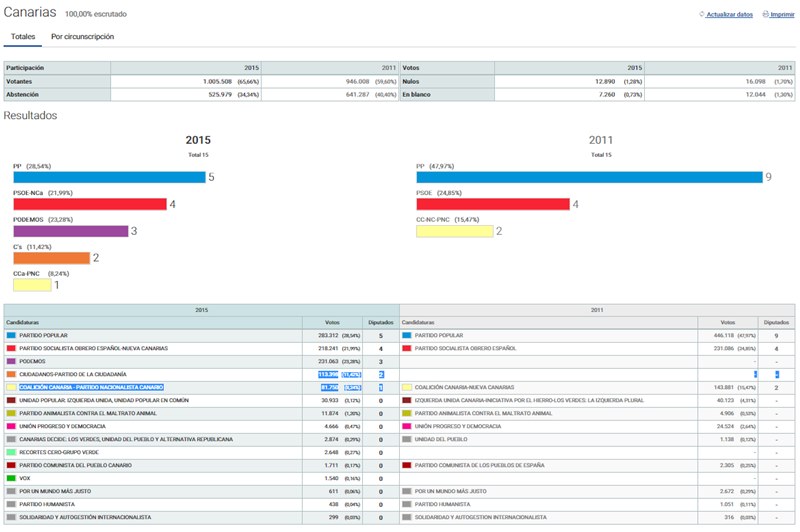The height and width of the screenshot is (532, 800).
Task: Click the yellow CC-NC-PNC bar in 2011 chart
Action: click(454, 231)
